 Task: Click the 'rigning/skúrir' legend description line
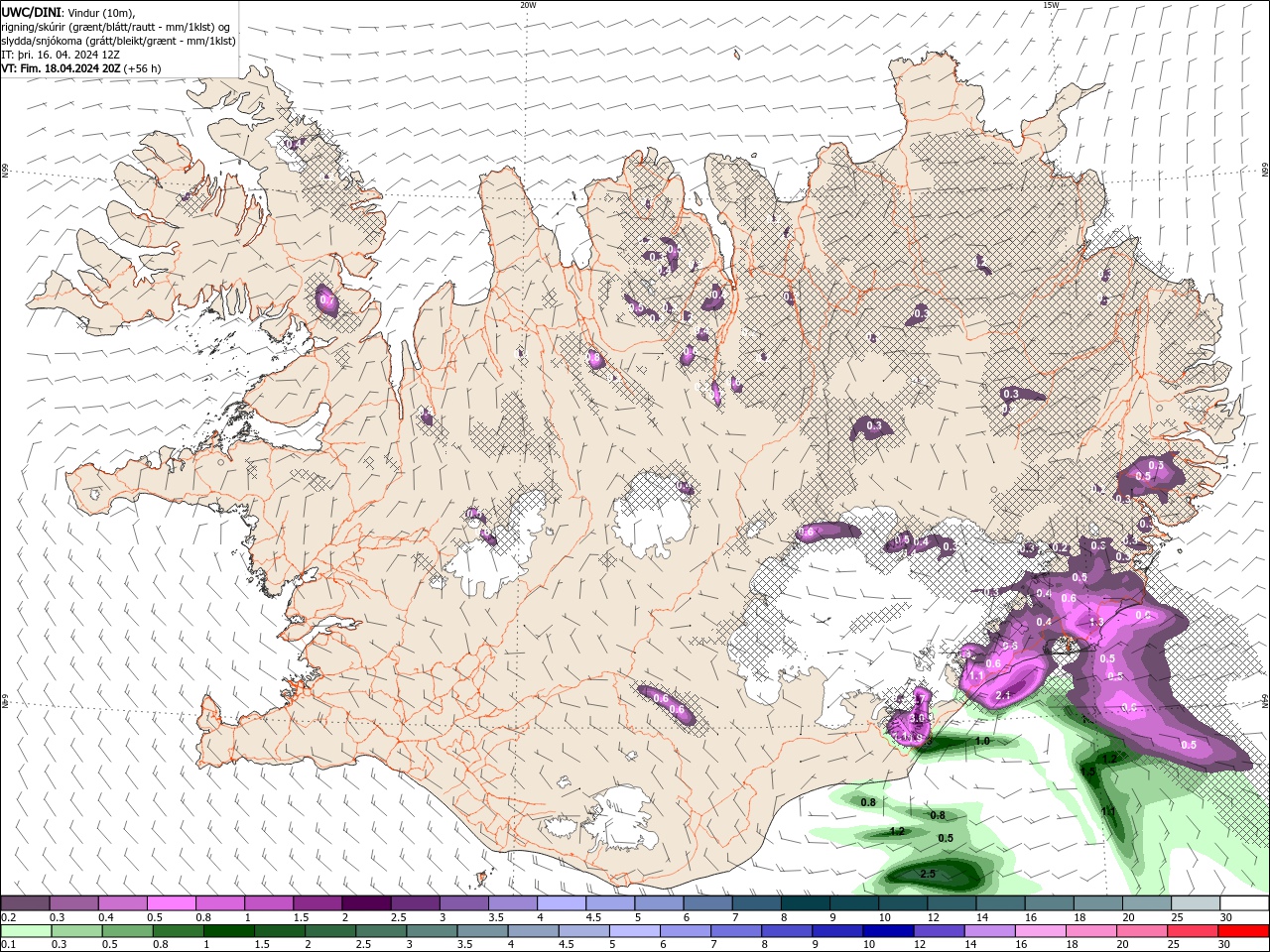pos(116,27)
